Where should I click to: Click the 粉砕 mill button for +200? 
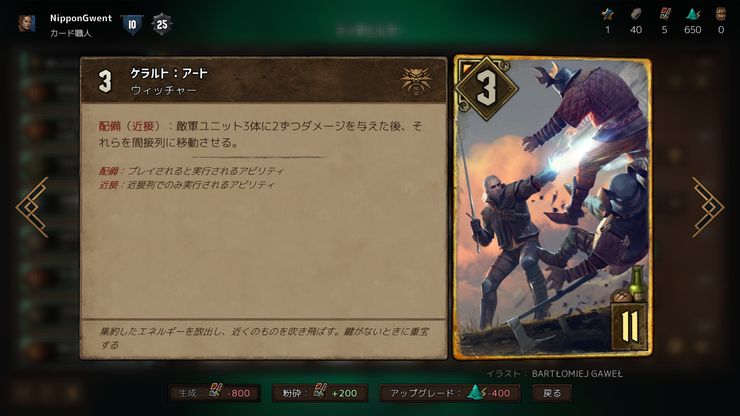(320, 393)
